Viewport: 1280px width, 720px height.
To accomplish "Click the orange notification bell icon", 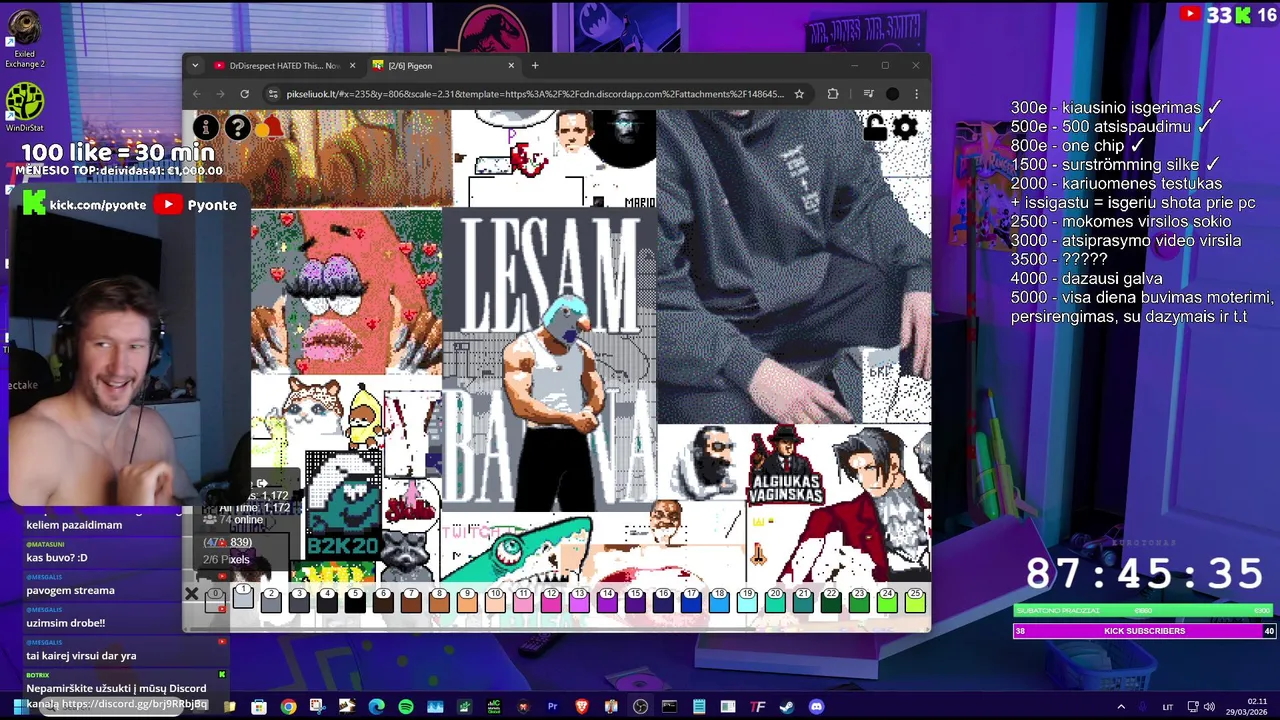I will 269,127.
